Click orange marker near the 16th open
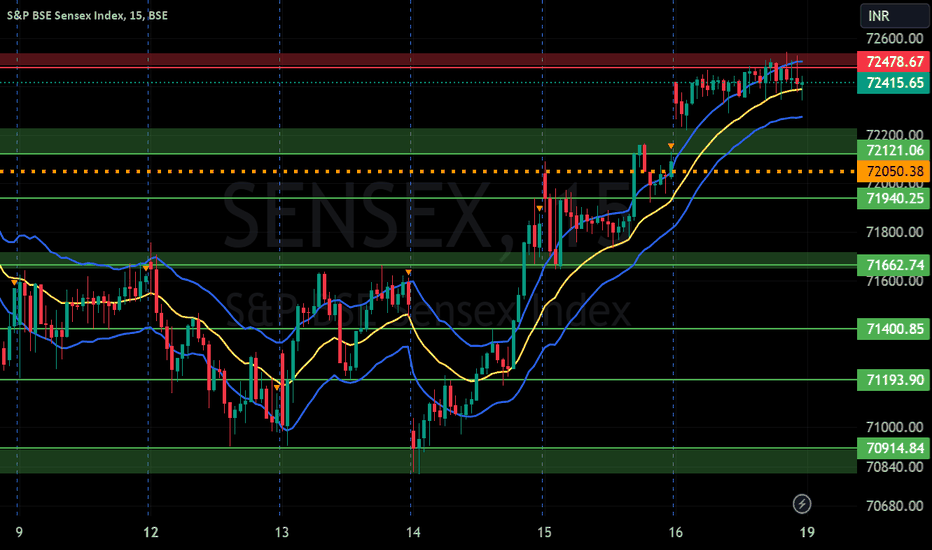 pos(670,146)
